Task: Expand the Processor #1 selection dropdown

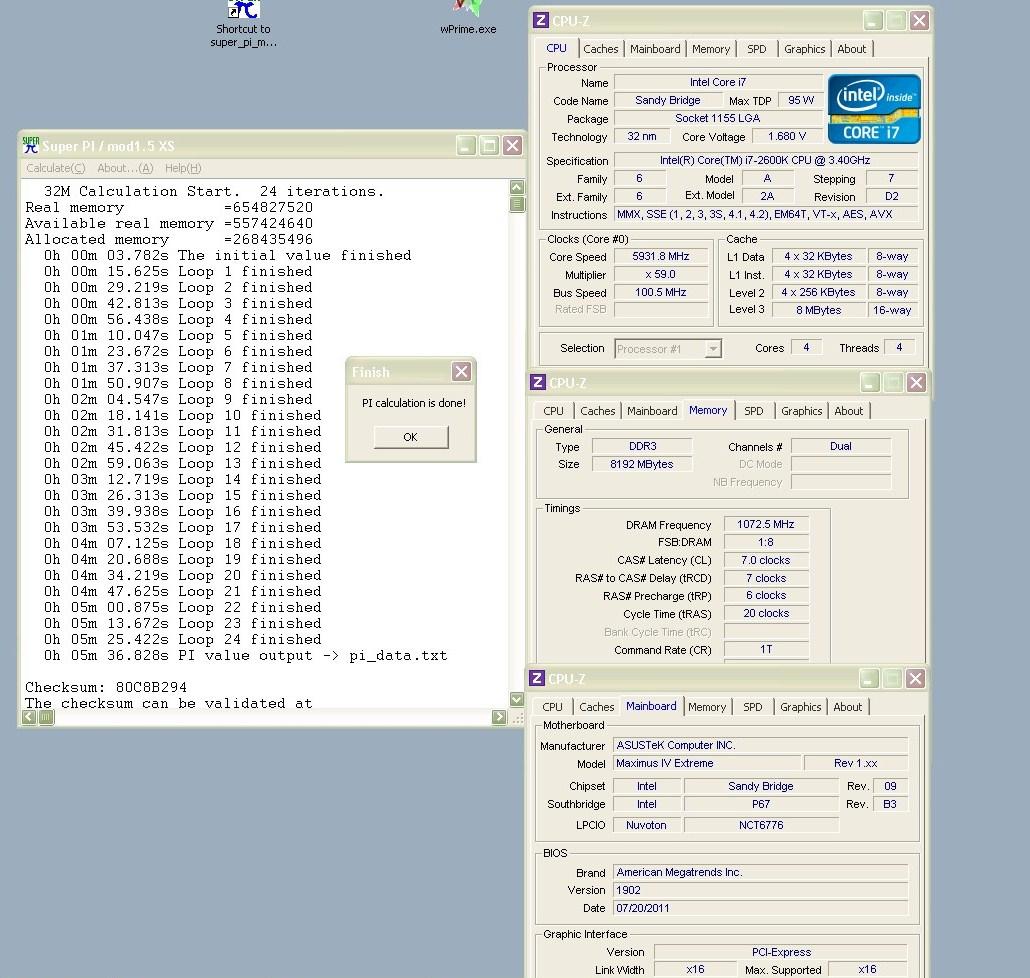Action: 713,349
